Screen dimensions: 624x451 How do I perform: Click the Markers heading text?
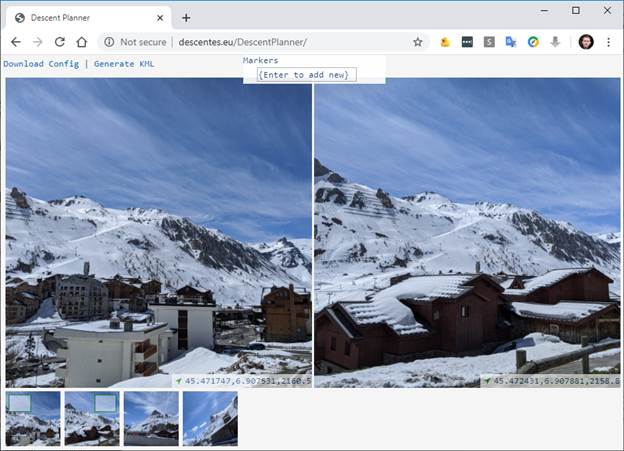261,61
